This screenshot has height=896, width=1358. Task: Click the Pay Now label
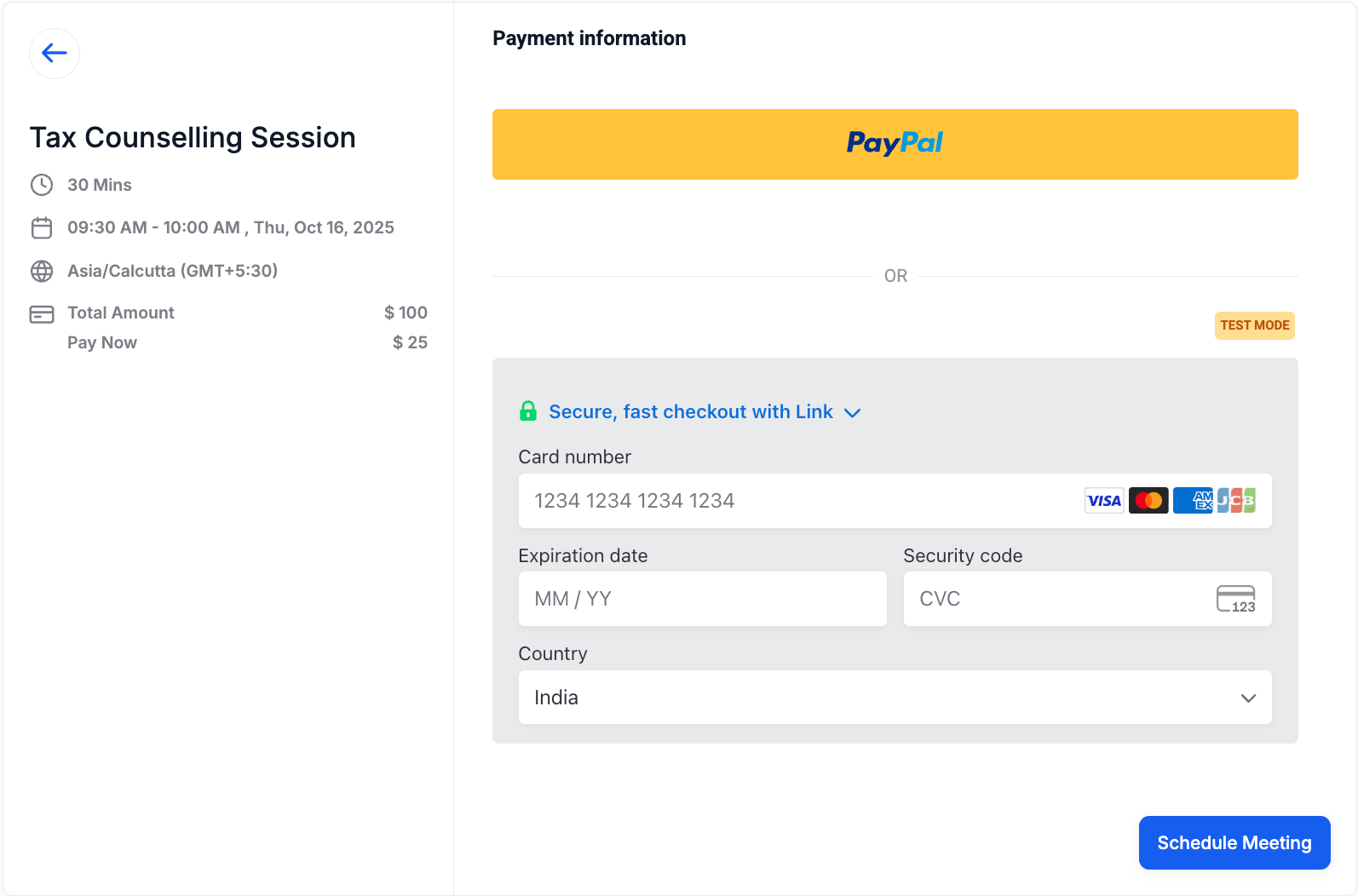tap(102, 342)
